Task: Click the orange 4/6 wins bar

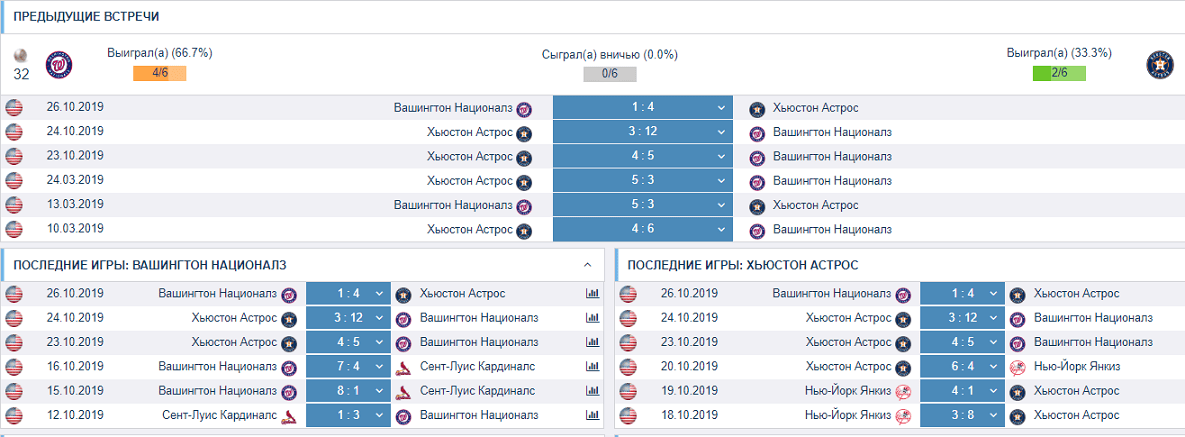Action: coord(159,74)
